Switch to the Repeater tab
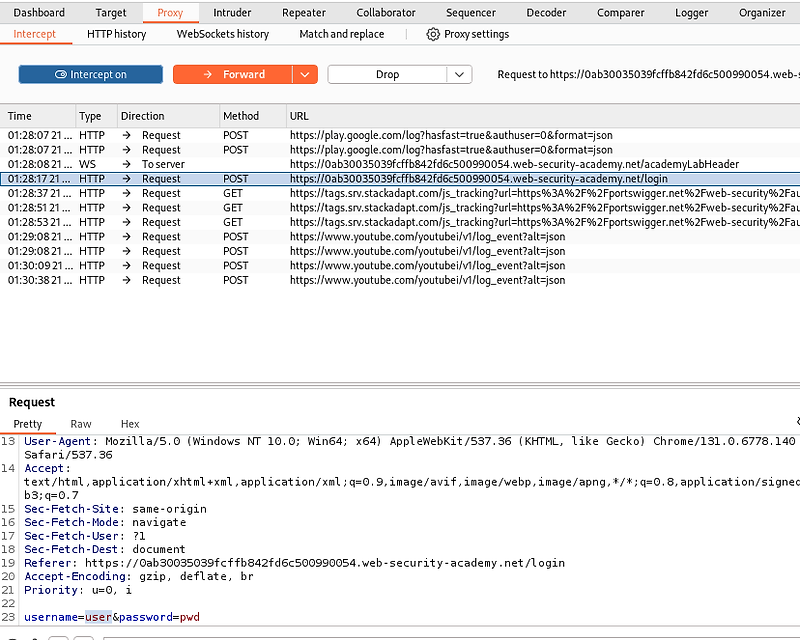The width and height of the screenshot is (800, 640). [x=303, y=12]
